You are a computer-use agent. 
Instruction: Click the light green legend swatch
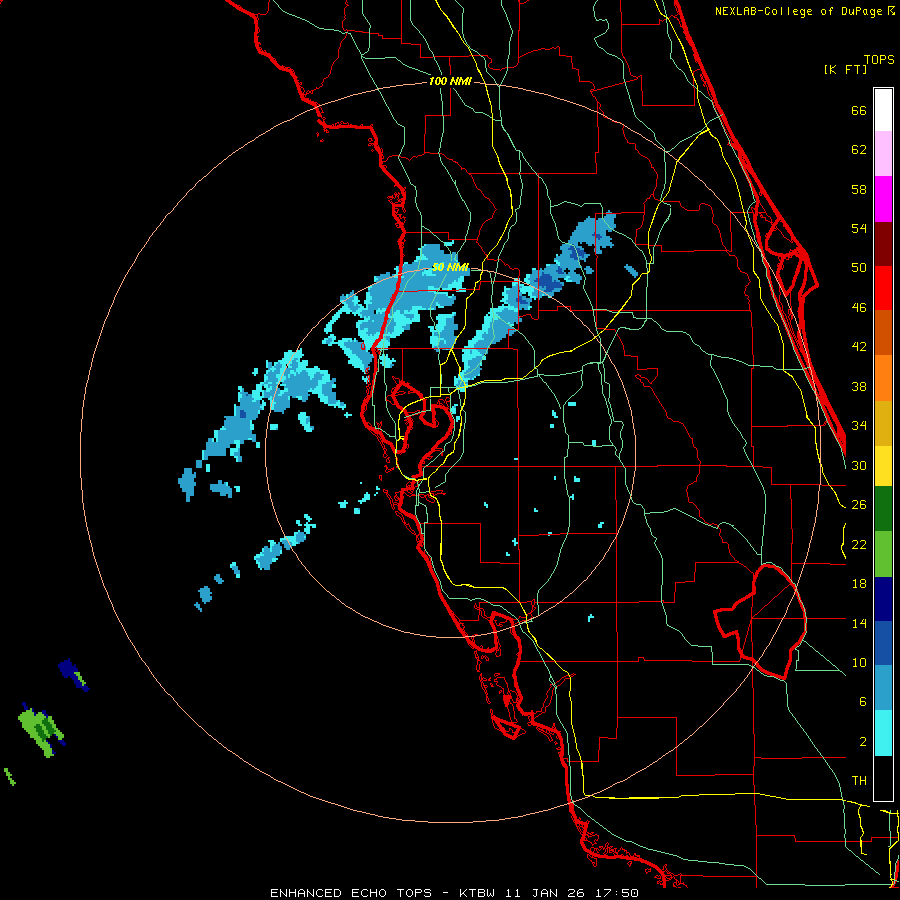[883, 554]
